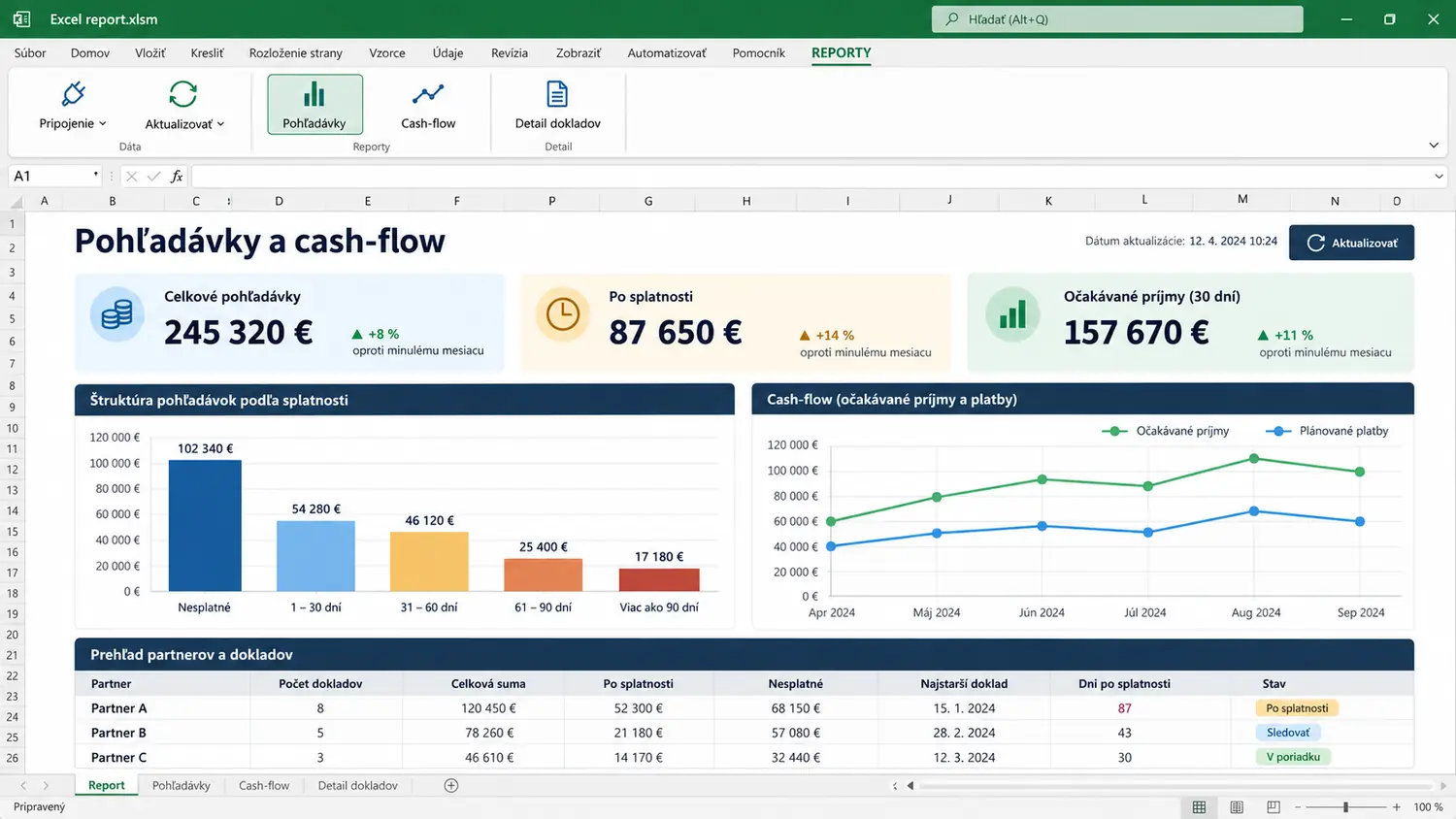Go to next sheet with right arrow
This screenshot has height=819, width=1456.
tap(46, 785)
